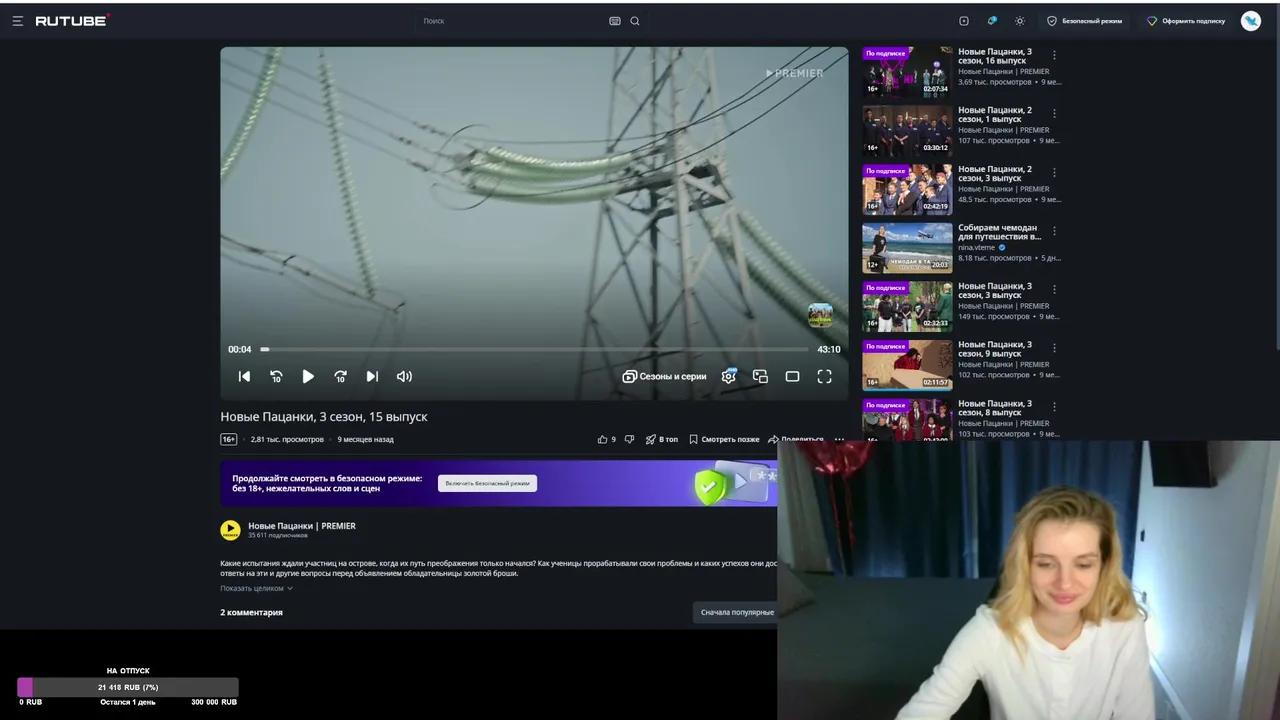
Task: Open thumbnail of 3 сезон, 16 выпуск
Action: 907,72
